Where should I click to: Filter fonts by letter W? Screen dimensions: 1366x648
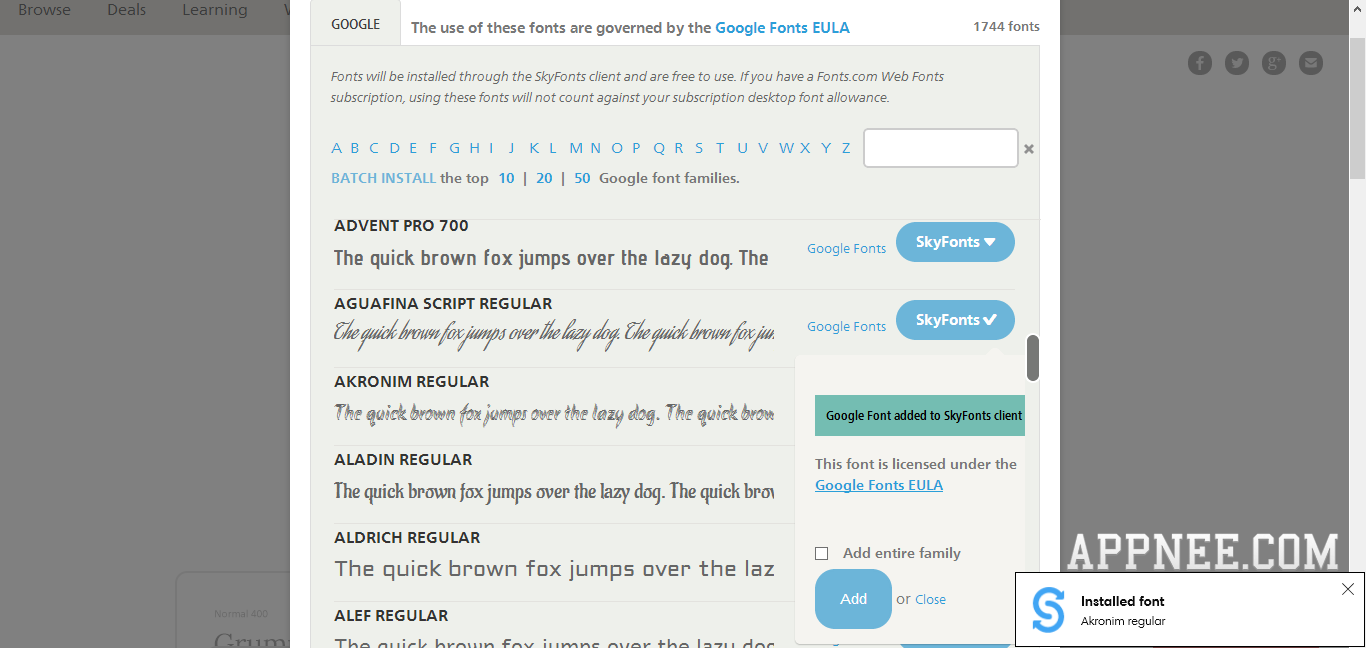click(787, 148)
